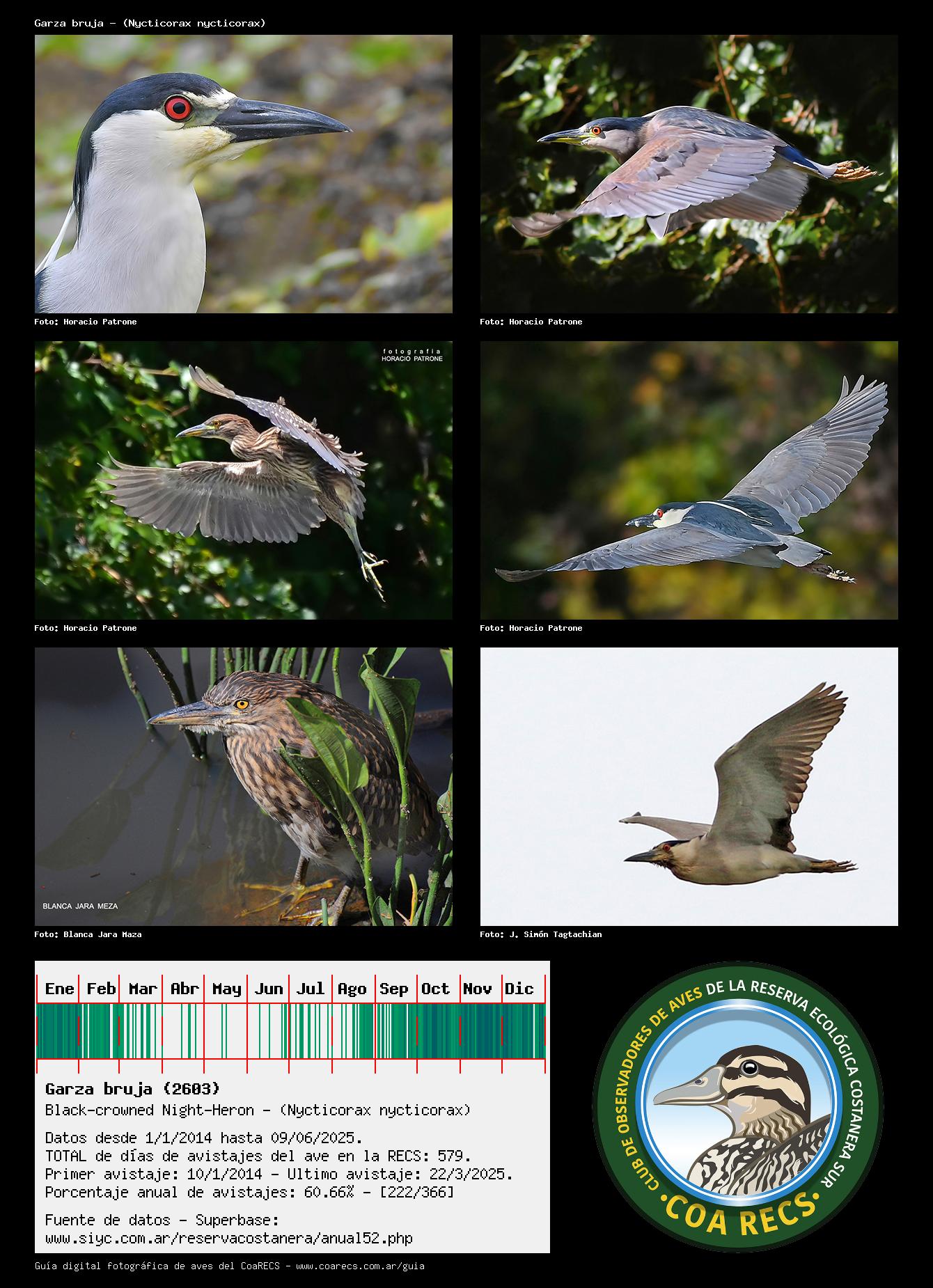This screenshot has height=1288, width=933.
Task: Click the 'Garza bruja (2603)' heading
Action: [132, 1088]
